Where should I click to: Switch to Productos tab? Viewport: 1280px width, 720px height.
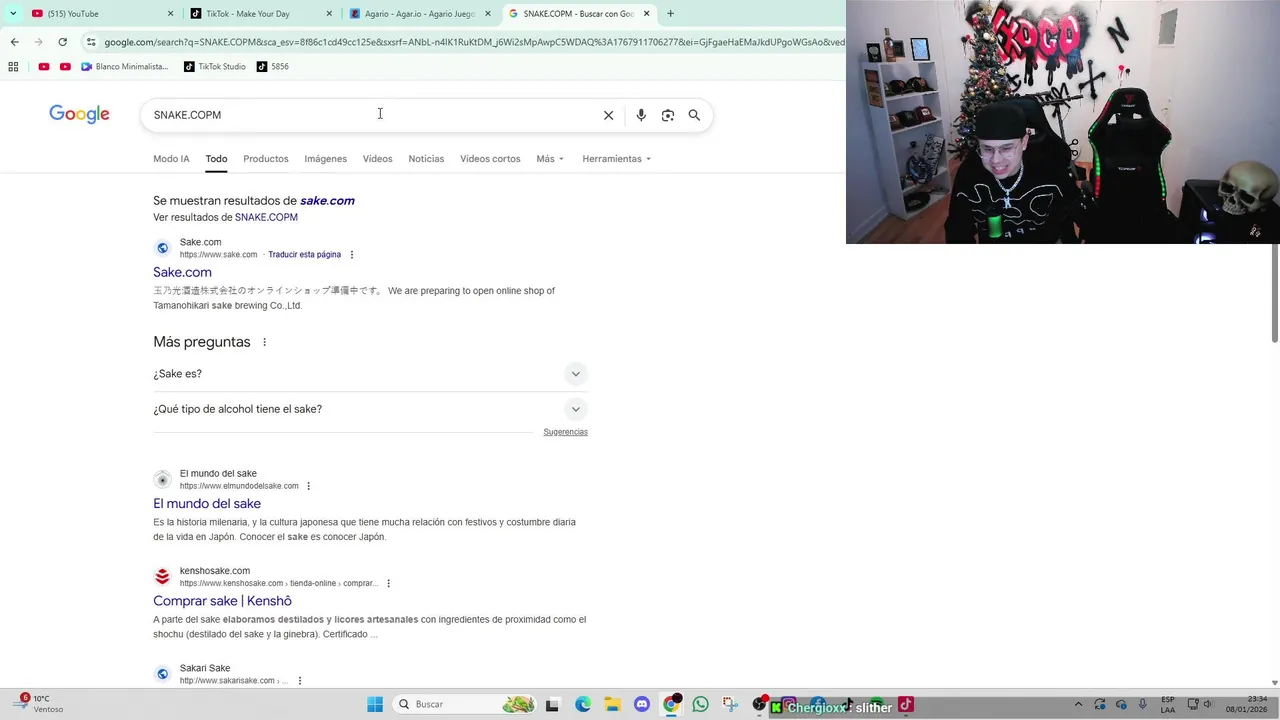[265, 159]
